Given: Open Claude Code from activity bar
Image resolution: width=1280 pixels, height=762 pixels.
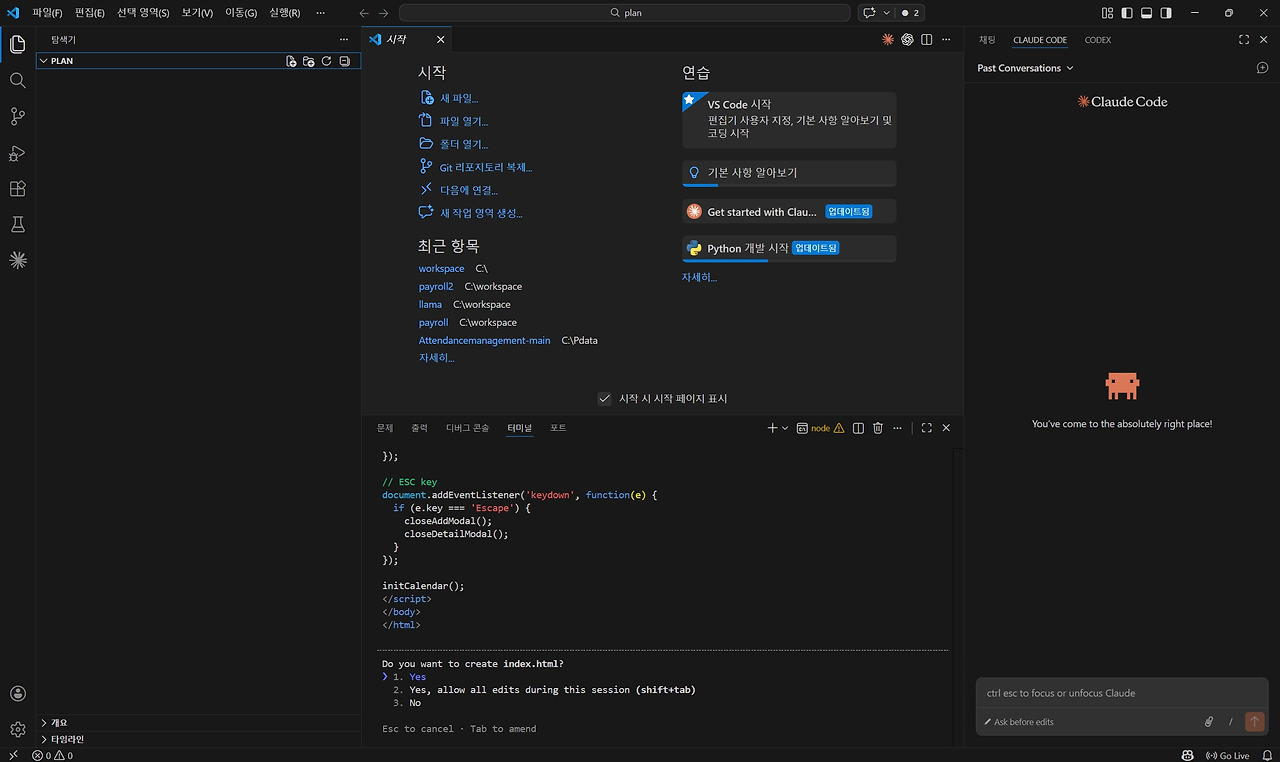Looking at the screenshot, I should pos(17,260).
